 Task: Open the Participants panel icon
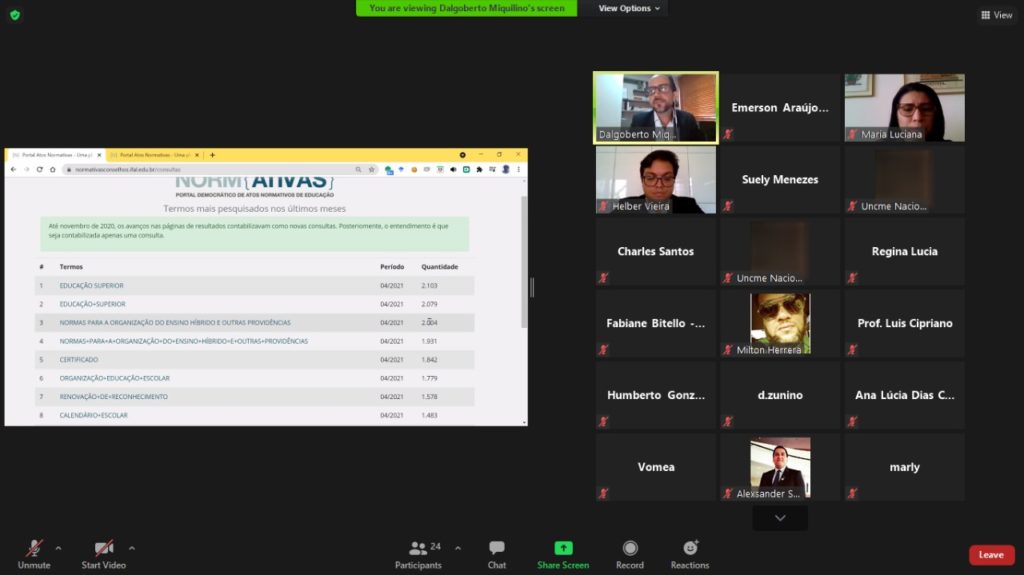(x=418, y=548)
